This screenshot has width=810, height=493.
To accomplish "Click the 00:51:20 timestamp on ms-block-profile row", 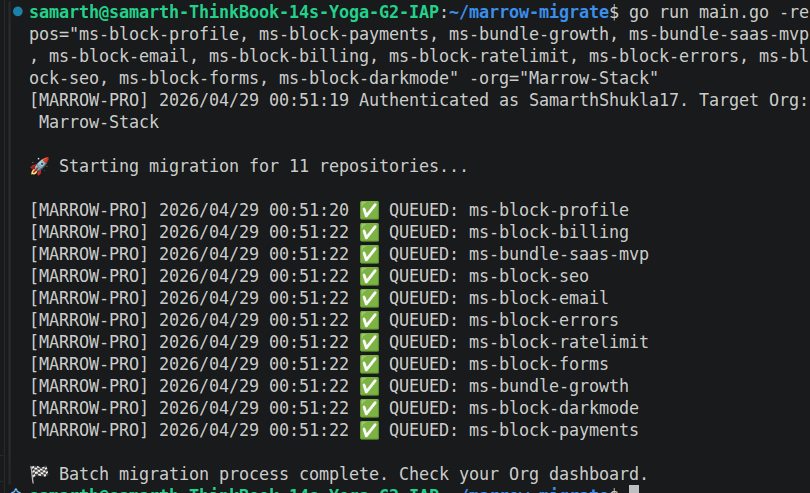I will point(309,210).
